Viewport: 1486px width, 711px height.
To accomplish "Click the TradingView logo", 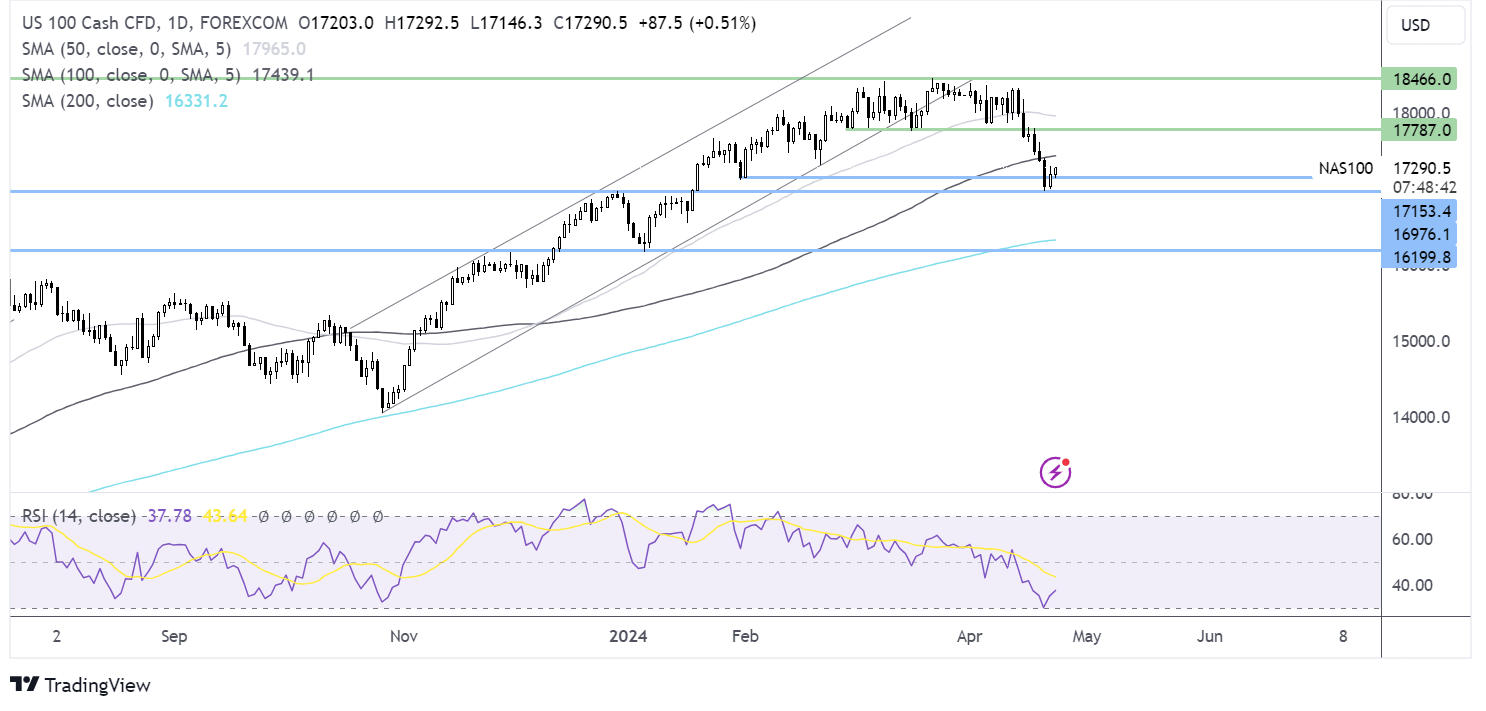I will [80, 685].
